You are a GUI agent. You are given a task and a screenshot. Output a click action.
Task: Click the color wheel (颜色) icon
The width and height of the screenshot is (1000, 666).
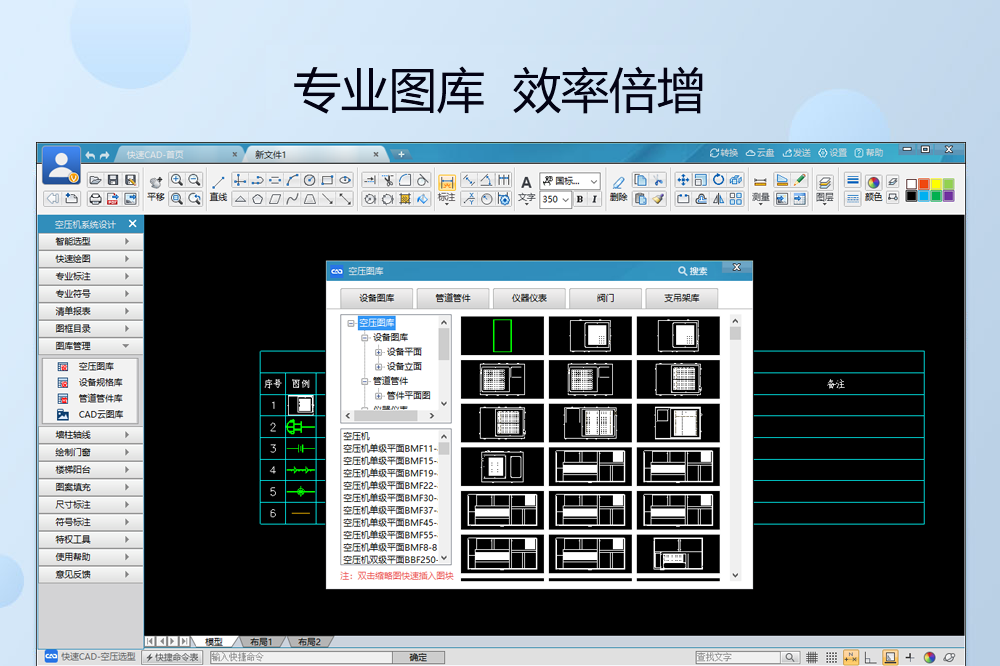click(x=873, y=182)
